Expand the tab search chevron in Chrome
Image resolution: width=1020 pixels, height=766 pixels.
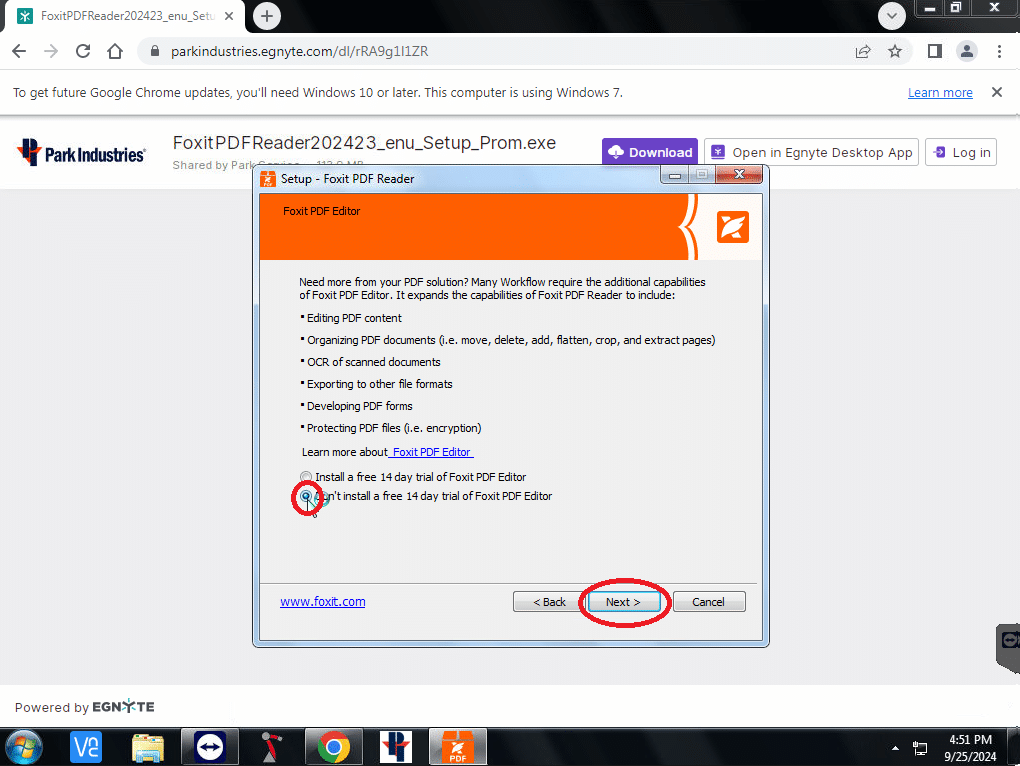892,16
